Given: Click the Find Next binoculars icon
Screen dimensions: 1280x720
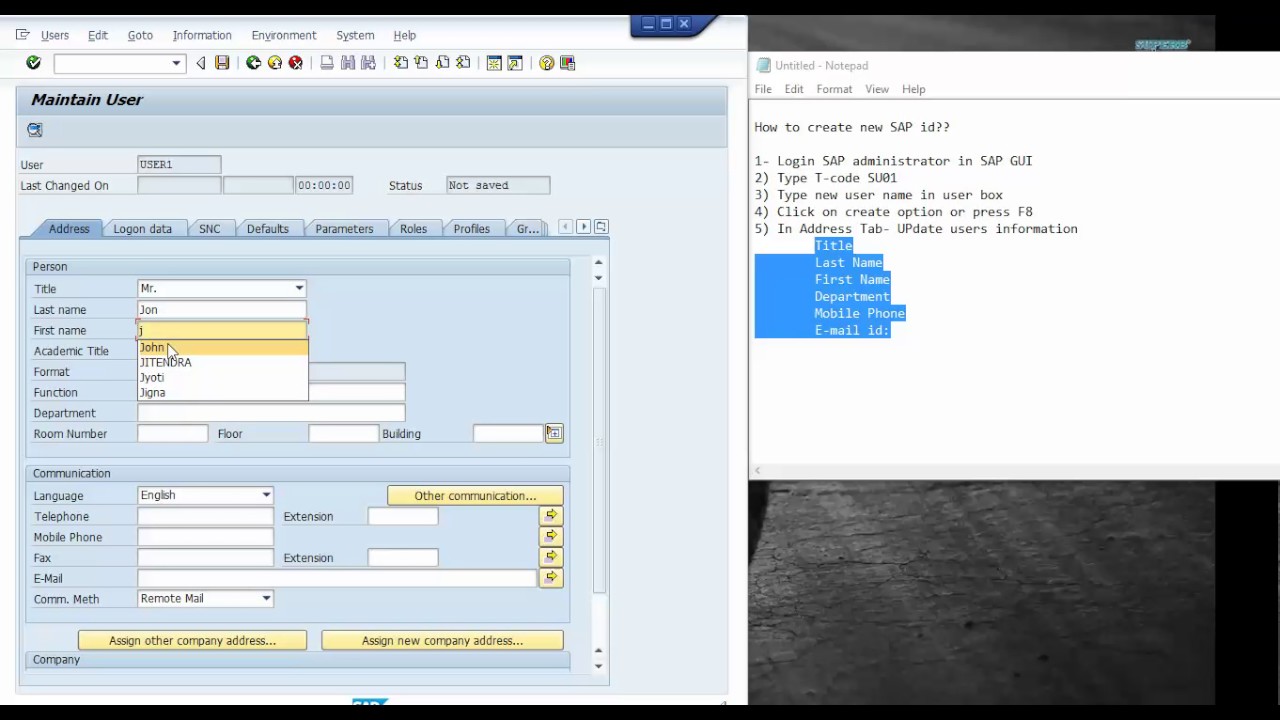Looking at the screenshot, I should [368, 63].
